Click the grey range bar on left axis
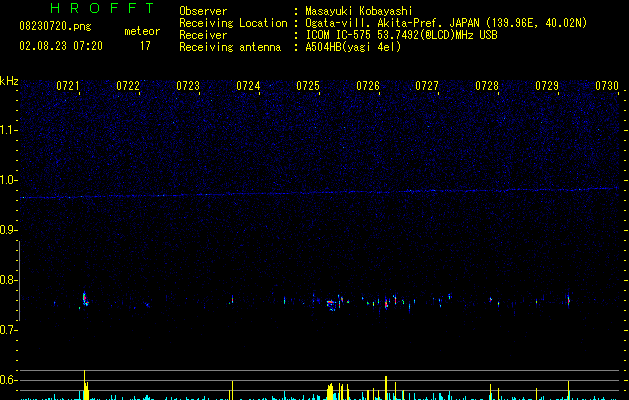This screenshot has height=400, width=629. [x=19, y=280]
